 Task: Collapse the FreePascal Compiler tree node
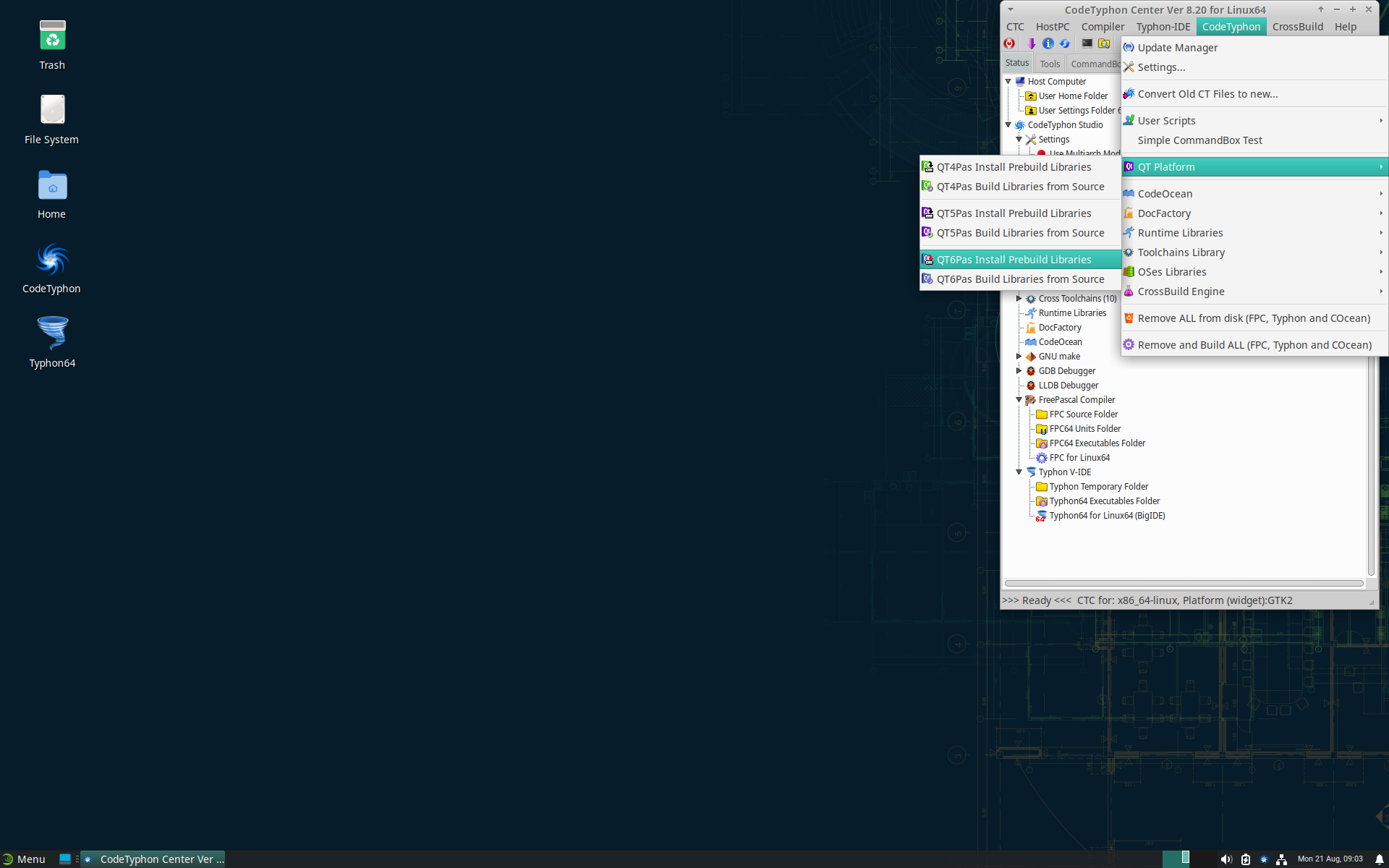point(1019,400)
